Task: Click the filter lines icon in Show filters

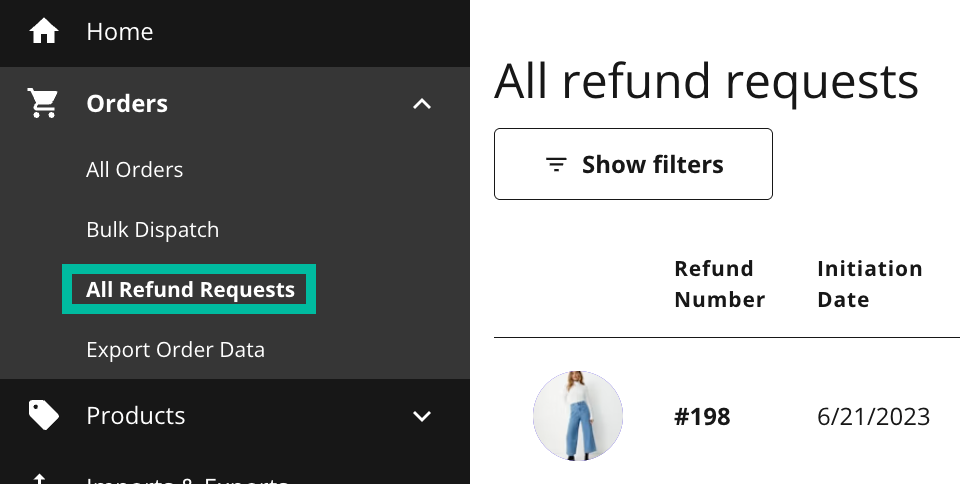Action: [x=556, y=164]
